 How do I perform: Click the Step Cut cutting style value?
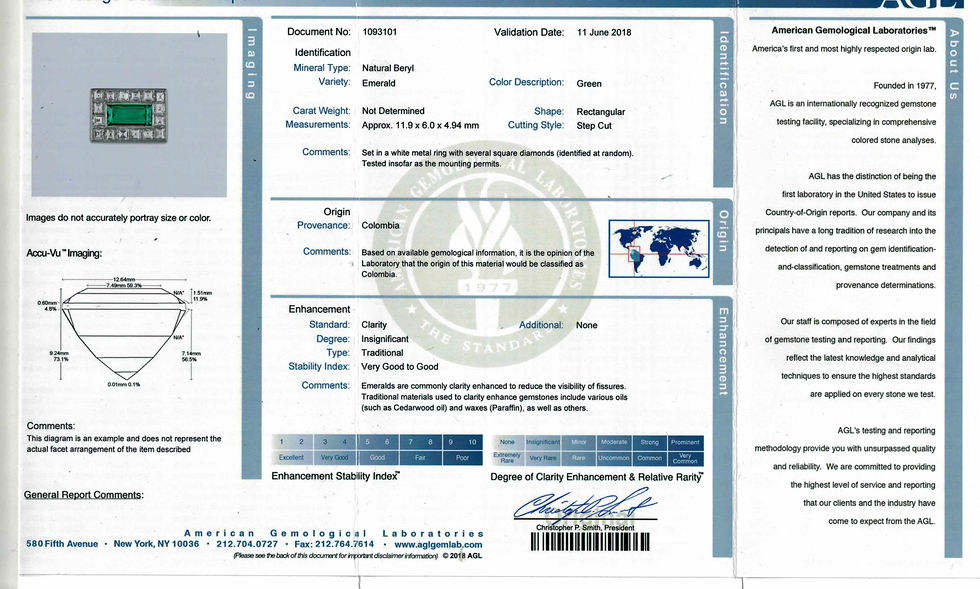point(594,126)
